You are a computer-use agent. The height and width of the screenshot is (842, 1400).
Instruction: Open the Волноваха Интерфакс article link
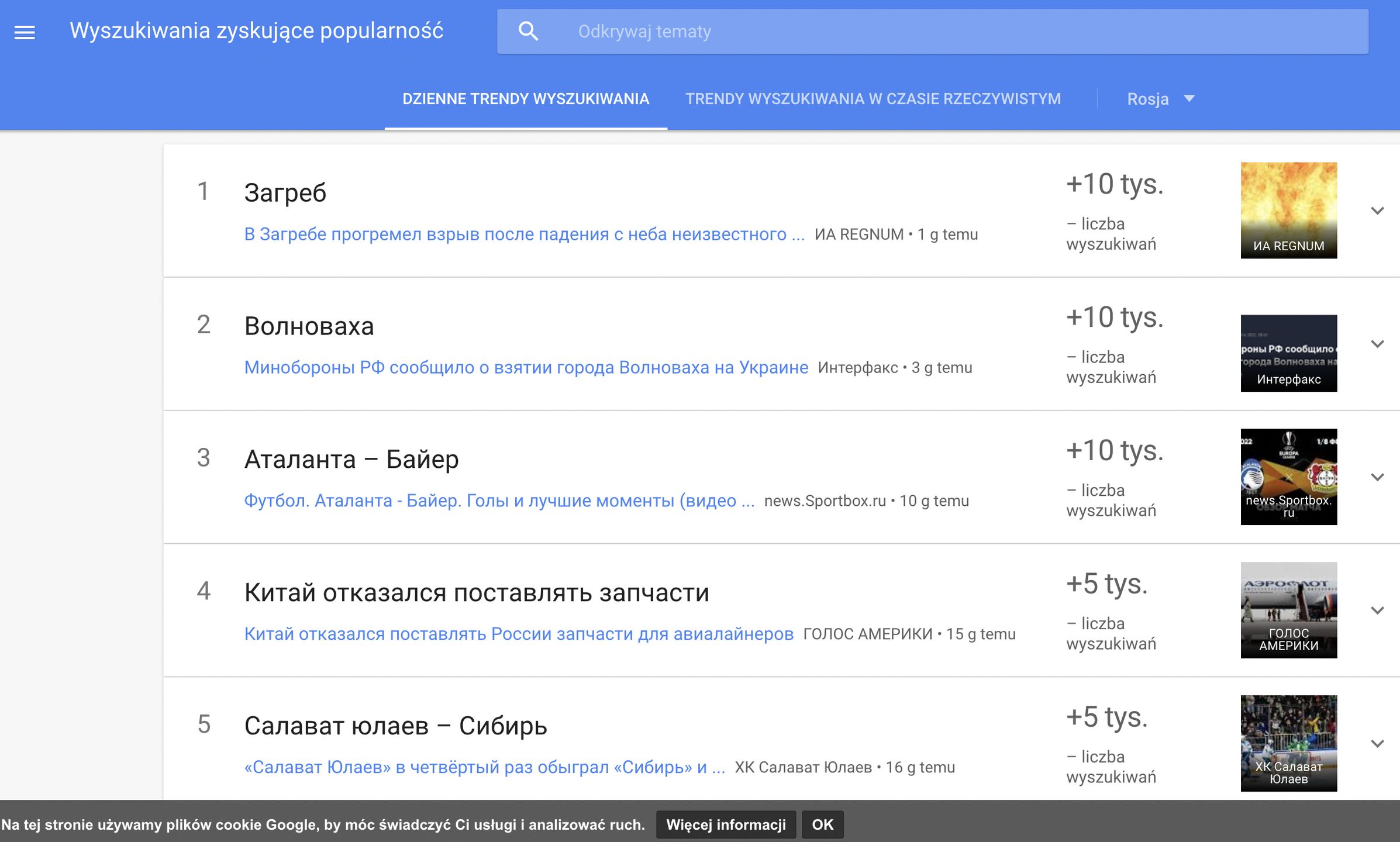(526, 367)
